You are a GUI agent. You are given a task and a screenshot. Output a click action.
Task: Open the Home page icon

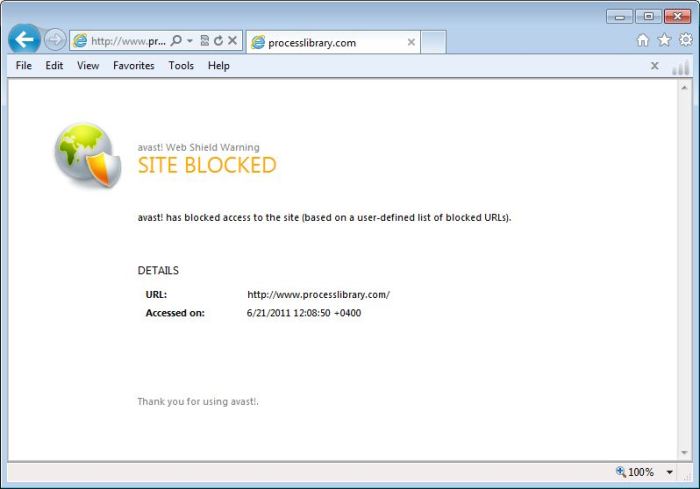[x=643, y=40]
